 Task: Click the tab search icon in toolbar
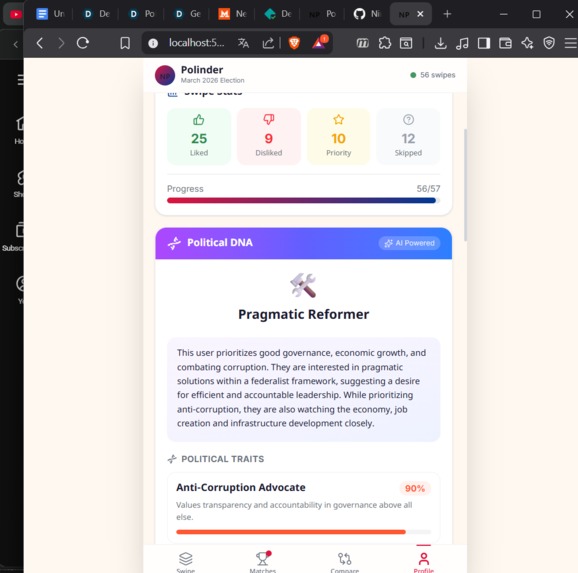click(406, 43)
